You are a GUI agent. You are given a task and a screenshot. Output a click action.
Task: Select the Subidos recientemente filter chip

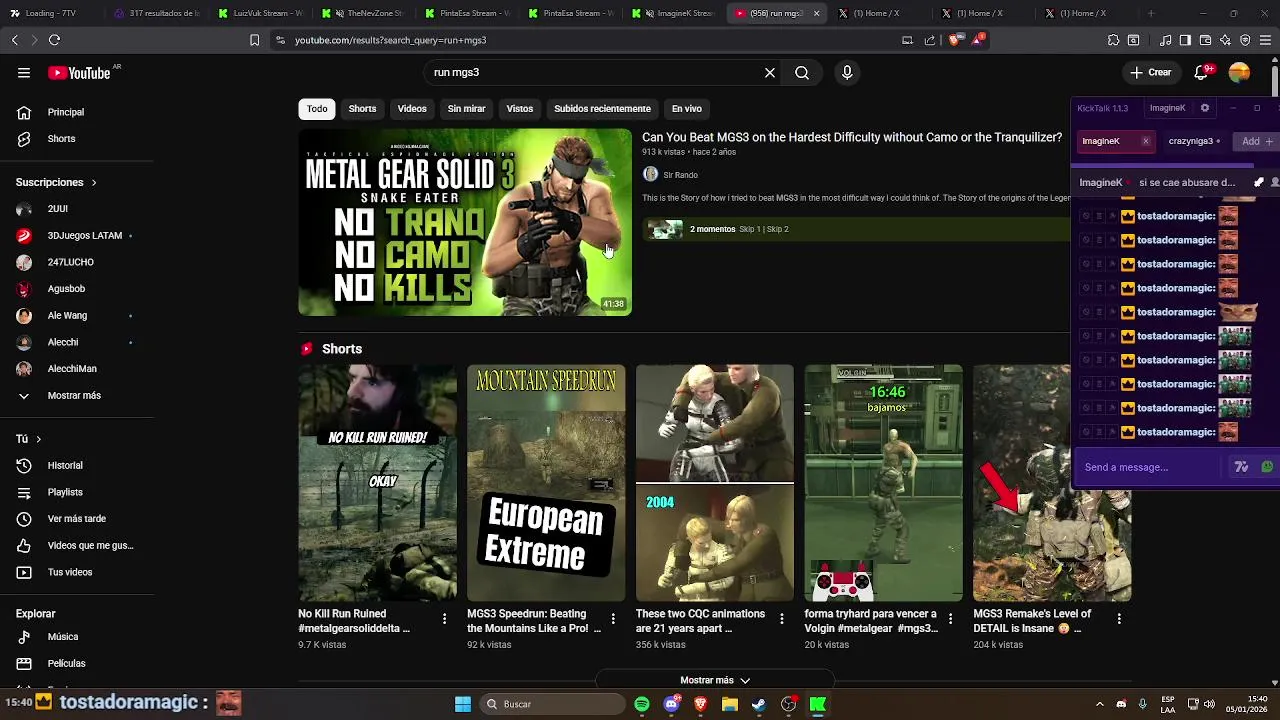(602, 108)
